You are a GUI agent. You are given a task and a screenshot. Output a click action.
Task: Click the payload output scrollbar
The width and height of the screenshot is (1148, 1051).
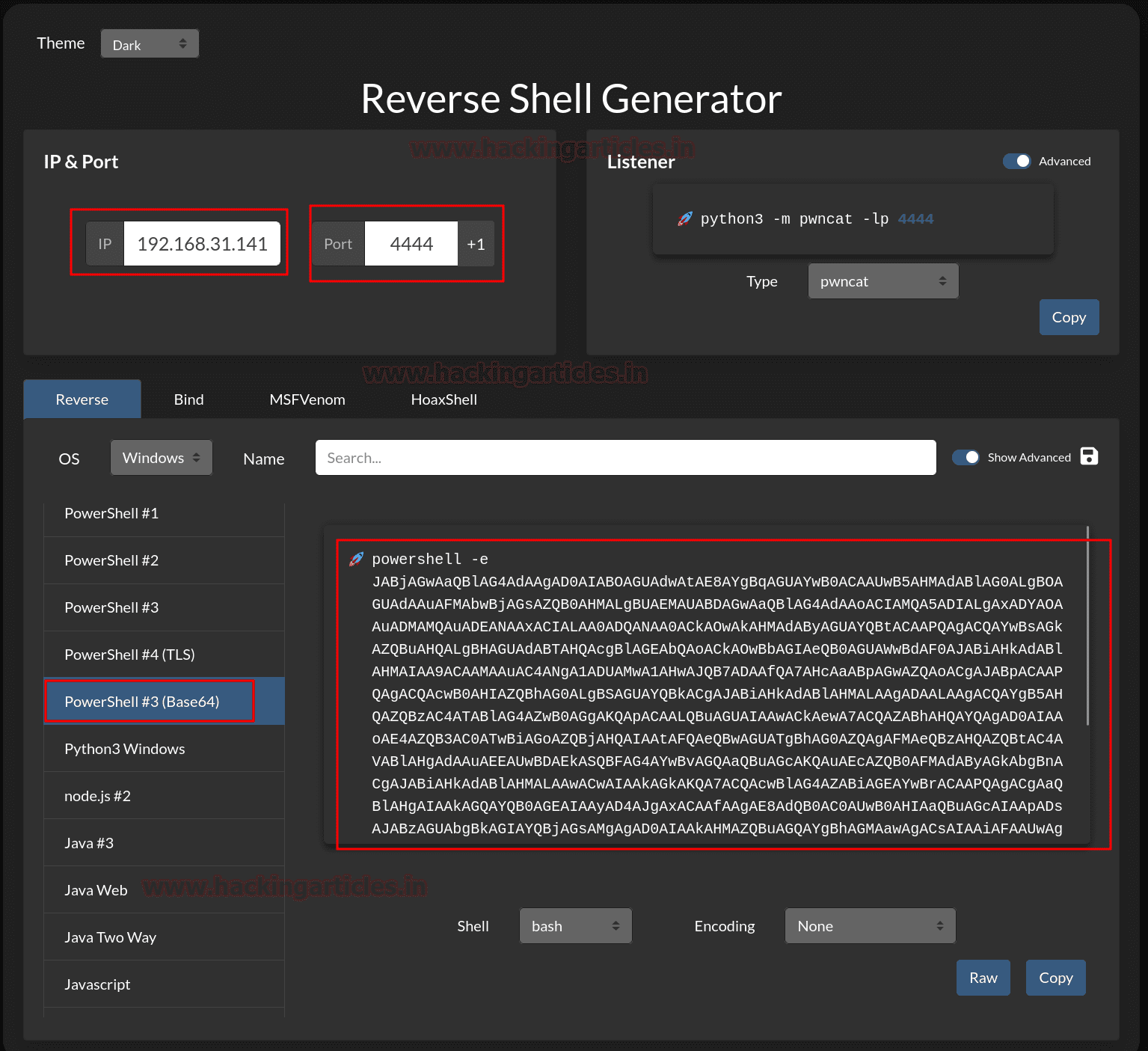pyautogui.click(x=1087, y=625)
